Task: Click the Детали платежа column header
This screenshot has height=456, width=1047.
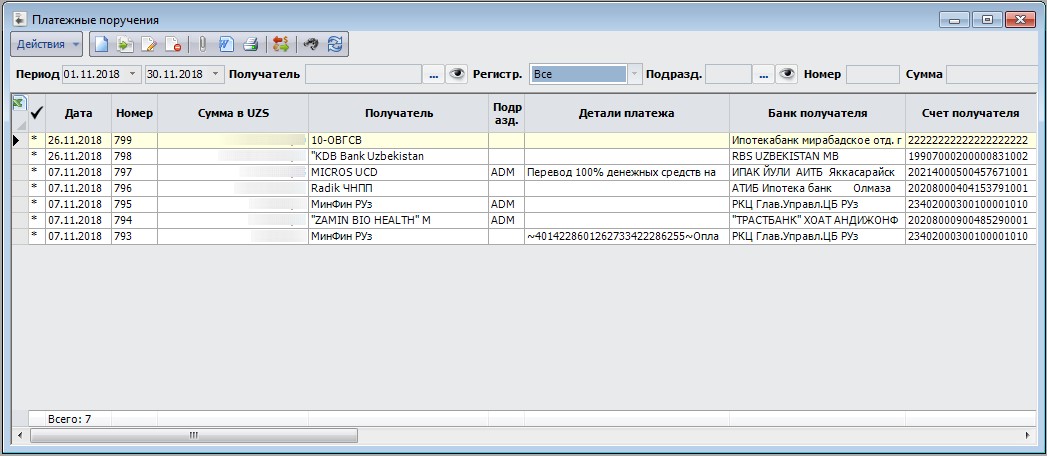Action: click(627, 113)
